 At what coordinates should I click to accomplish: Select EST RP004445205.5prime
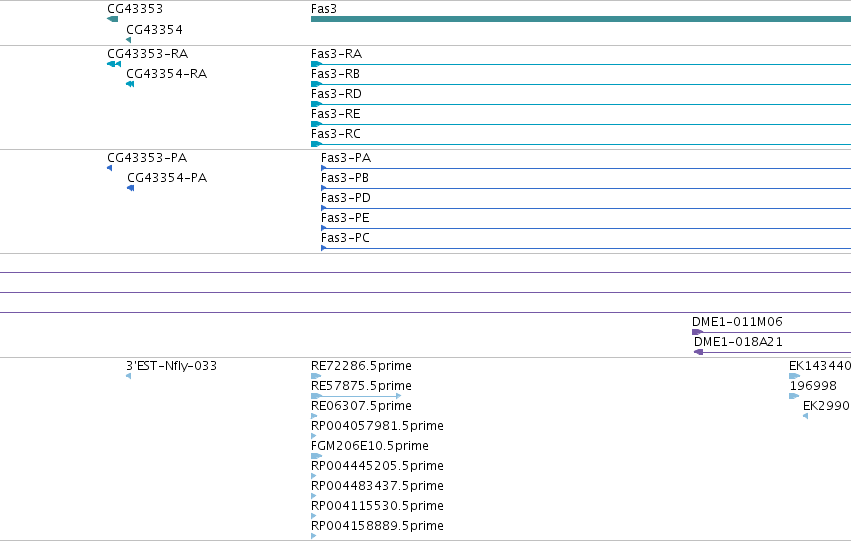click(377, 466)
